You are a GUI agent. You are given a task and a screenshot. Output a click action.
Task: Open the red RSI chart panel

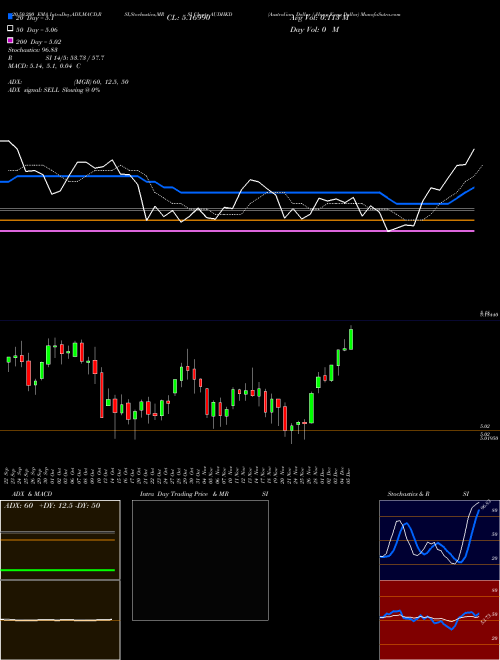pyautogui.click(x=439, y=620)
